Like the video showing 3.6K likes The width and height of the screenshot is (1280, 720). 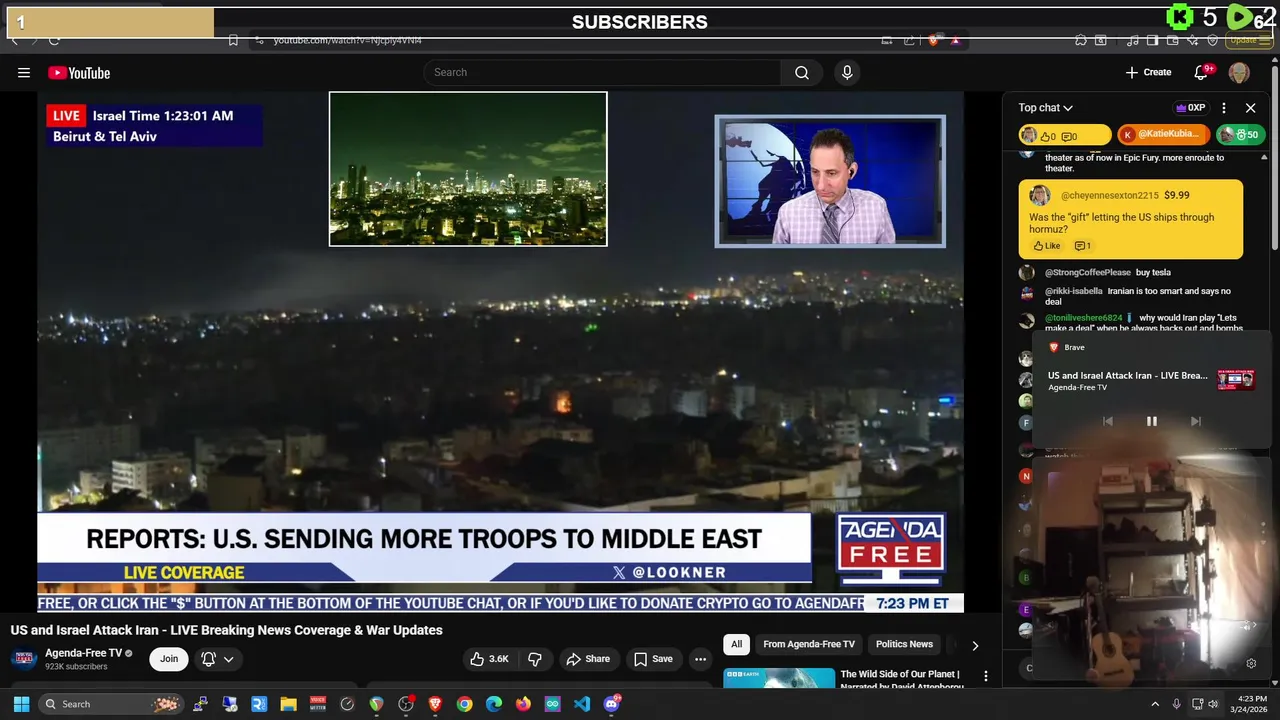tap(489, 659)
